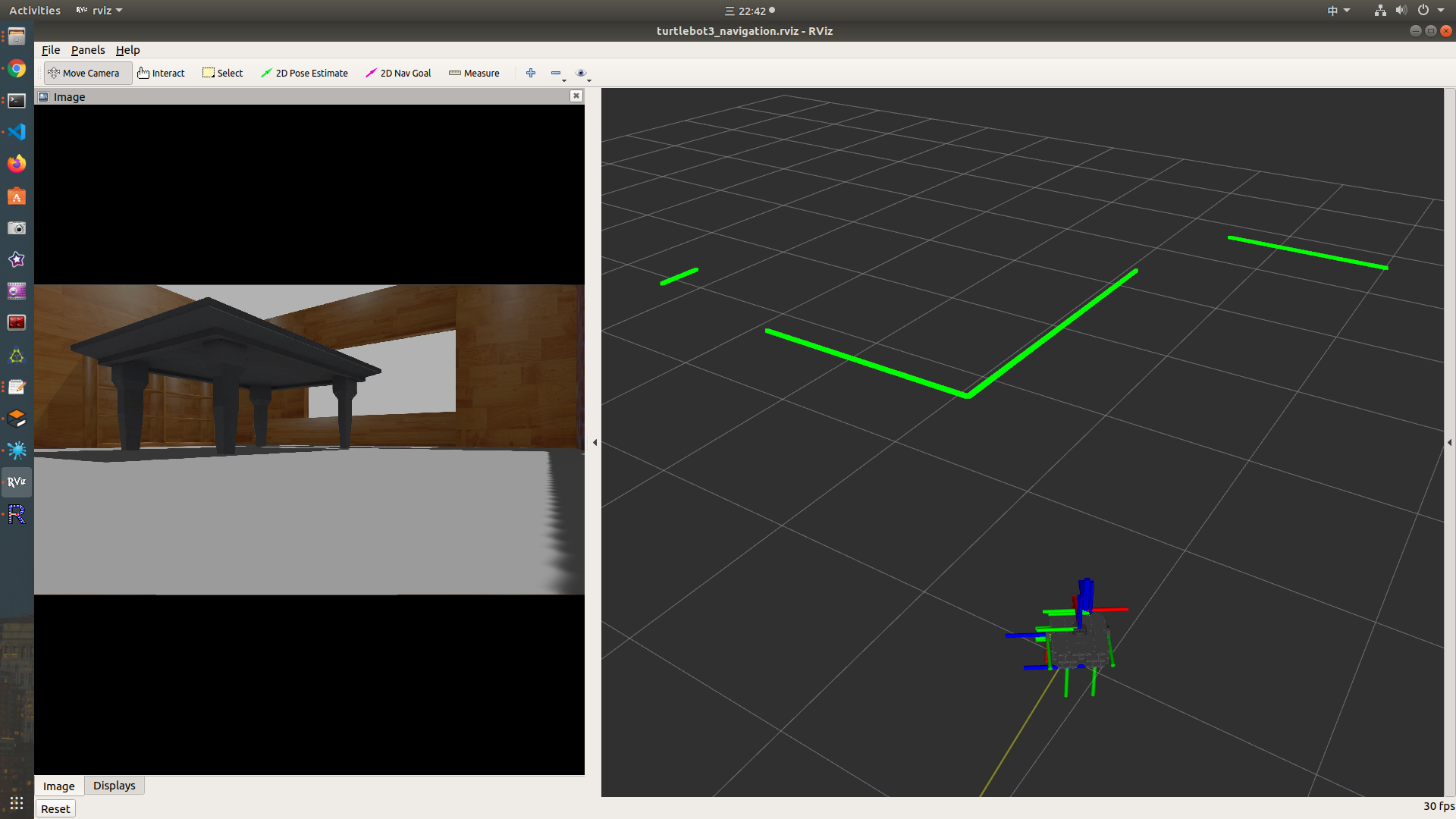1456x819 pixels.
Task: Launch the Terminal from the dock
Action: [17, 100]
